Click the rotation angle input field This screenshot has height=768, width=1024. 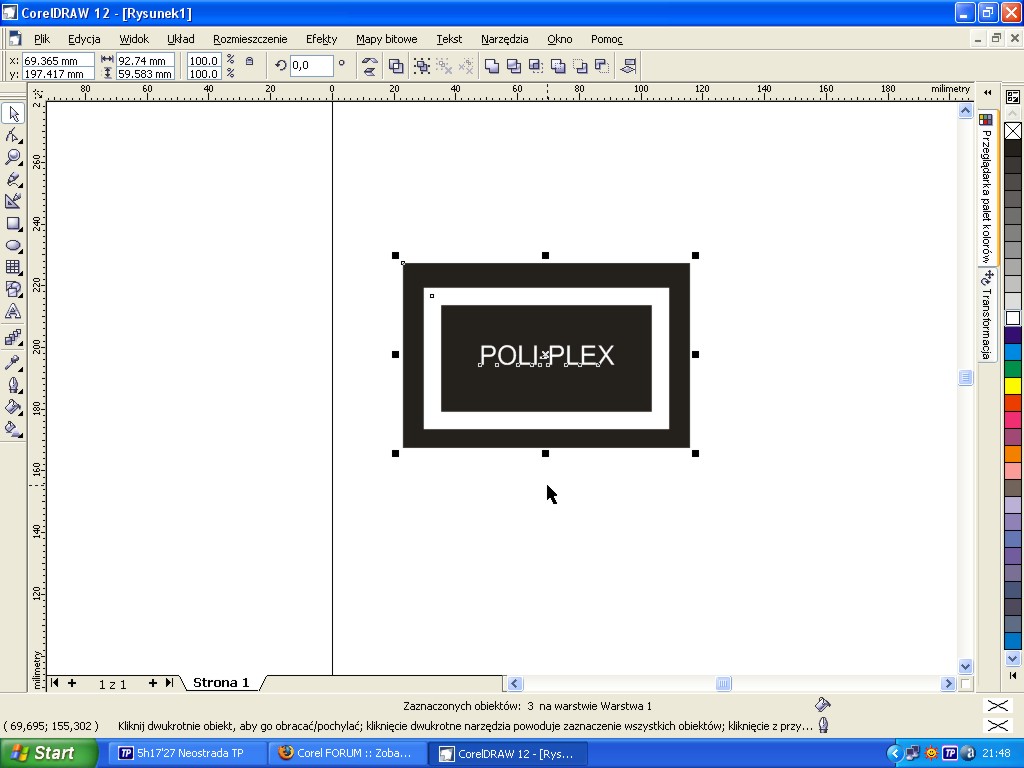click(311, 66)
